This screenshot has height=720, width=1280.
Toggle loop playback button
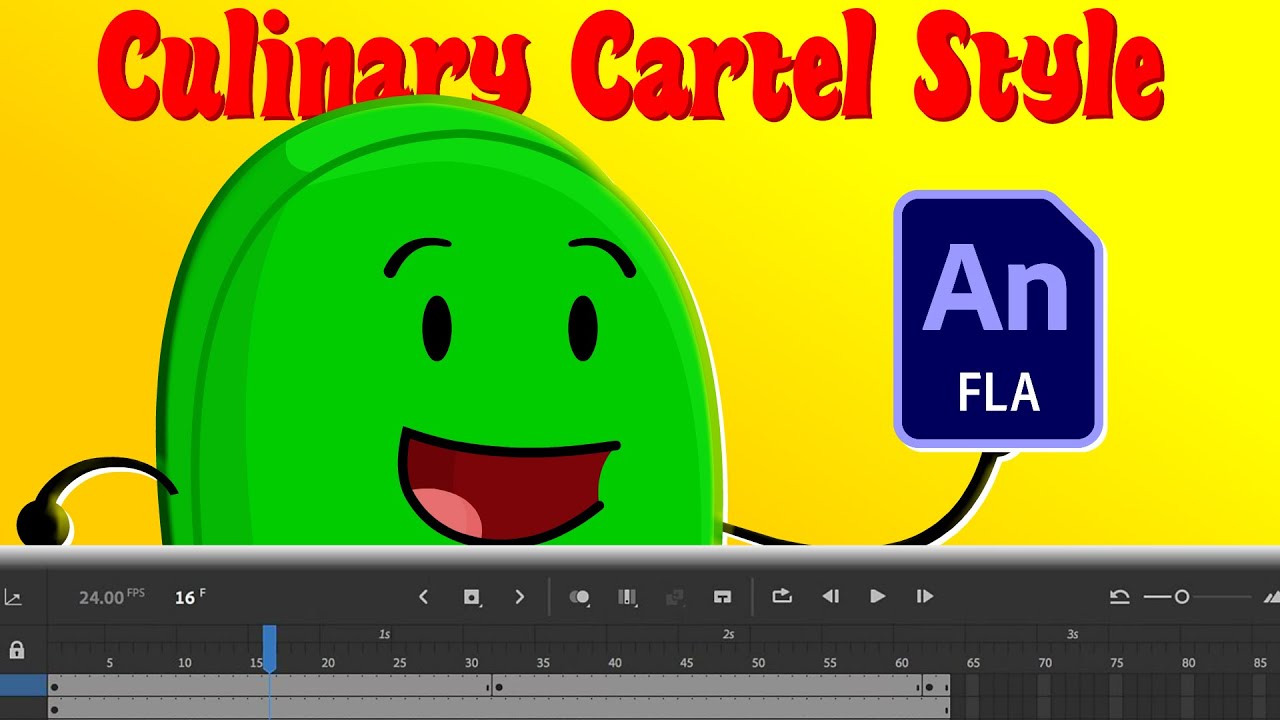pos(782,596)
